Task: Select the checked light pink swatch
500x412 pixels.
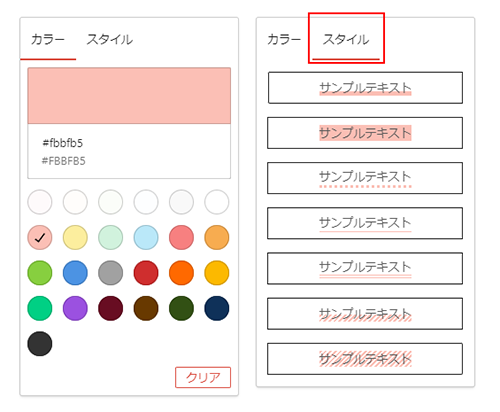Action: click(x=40, y=237)
